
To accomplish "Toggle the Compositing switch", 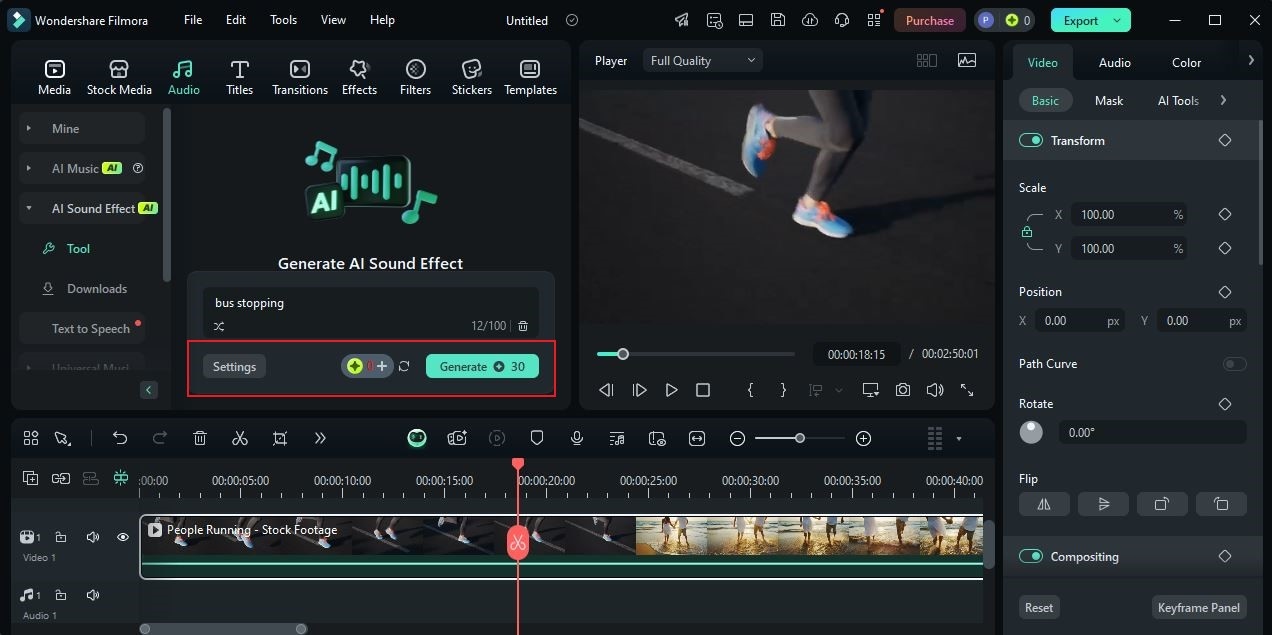I will (x=1031, y=557).
